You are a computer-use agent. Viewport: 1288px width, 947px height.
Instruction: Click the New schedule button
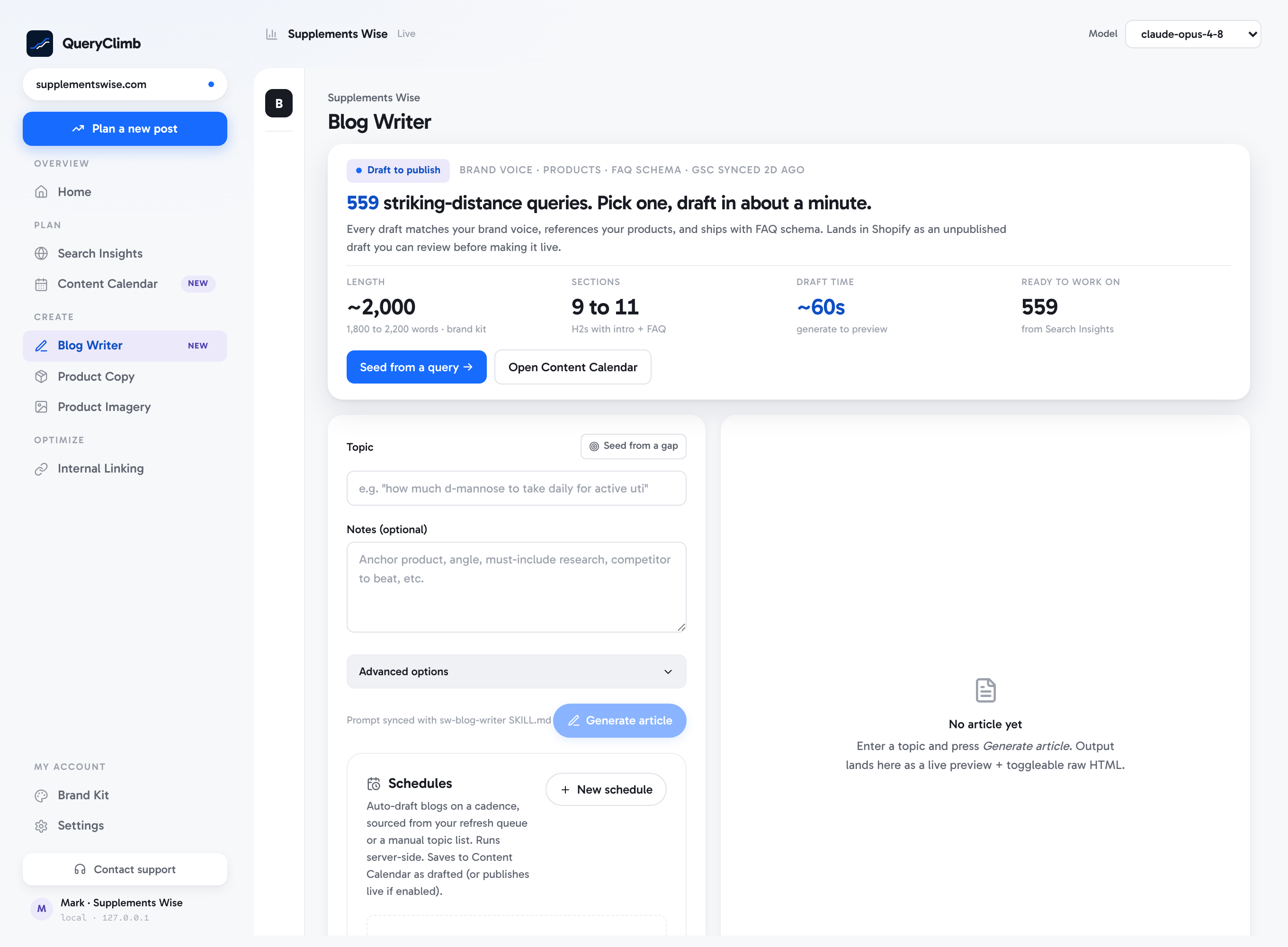coord(606,789)
